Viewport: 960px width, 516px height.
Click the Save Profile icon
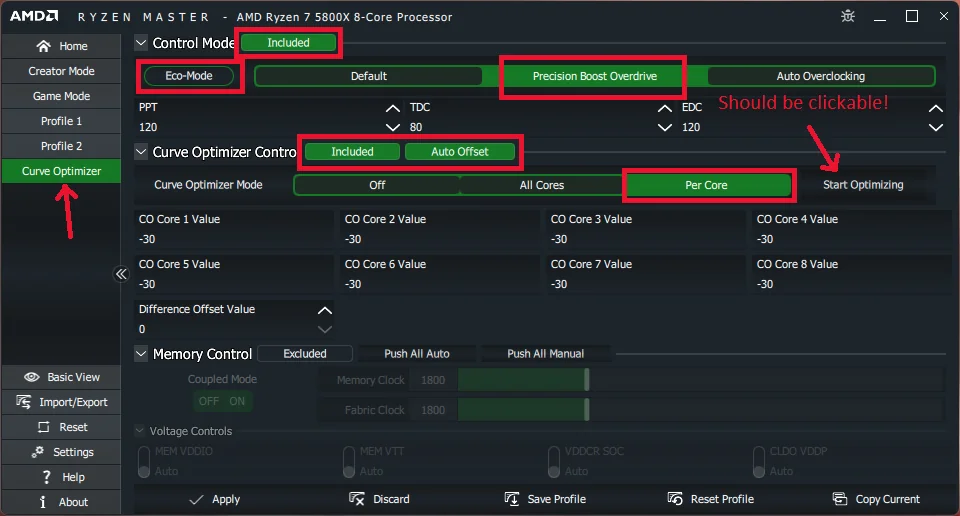511,499
